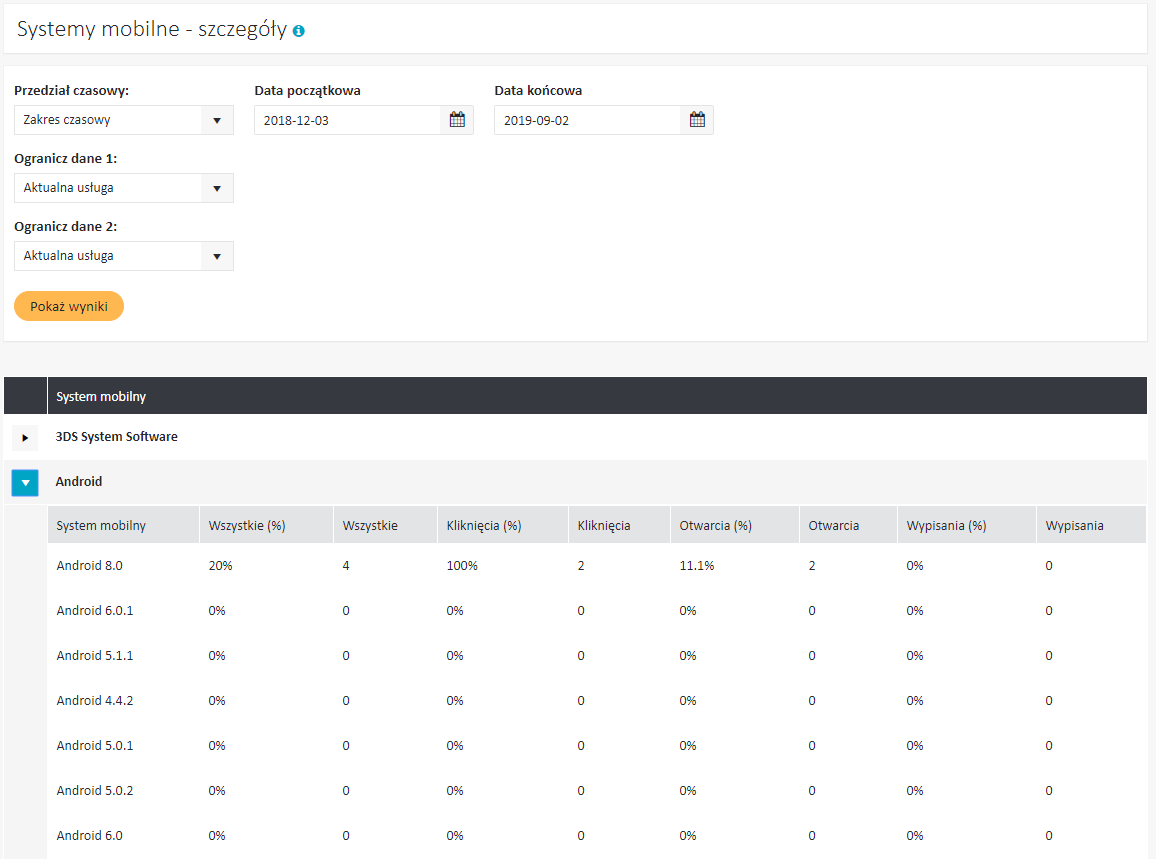This screenshot has height=859, width=1156.
Task: Open calendar picker for Data początkowa
Action: pyautogui.click(x=457, y=120)
